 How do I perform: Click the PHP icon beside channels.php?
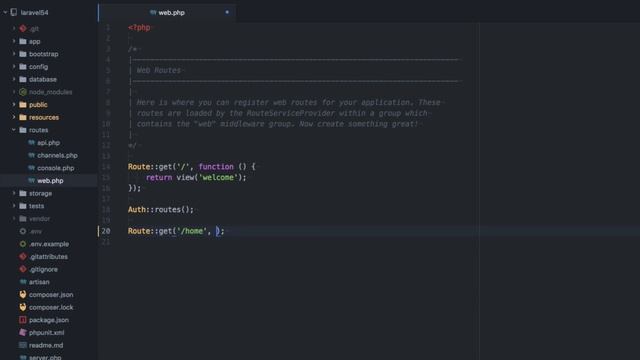[31, 155]
